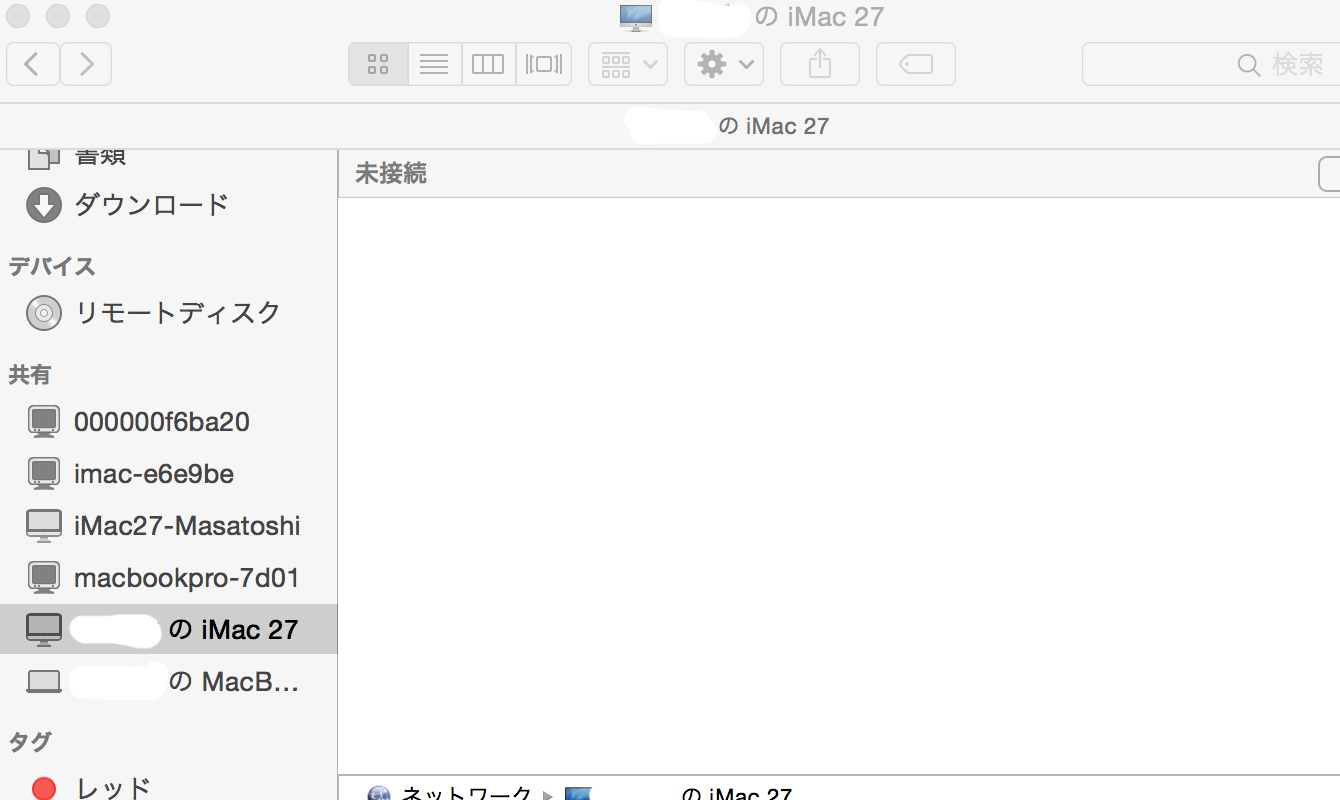The width and height of the screenshot is (1340, 800).
Task: Open iMac27-Masatoshi in the shared list
Action: (x=169, y=526)
